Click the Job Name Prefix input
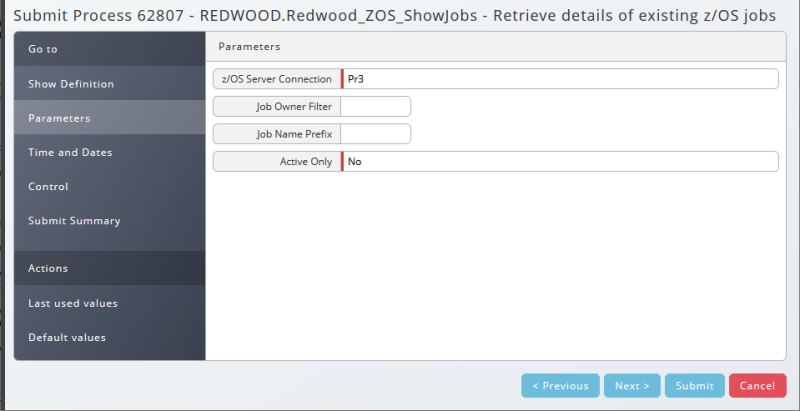The image size is (800, 411). pos(376,134)
